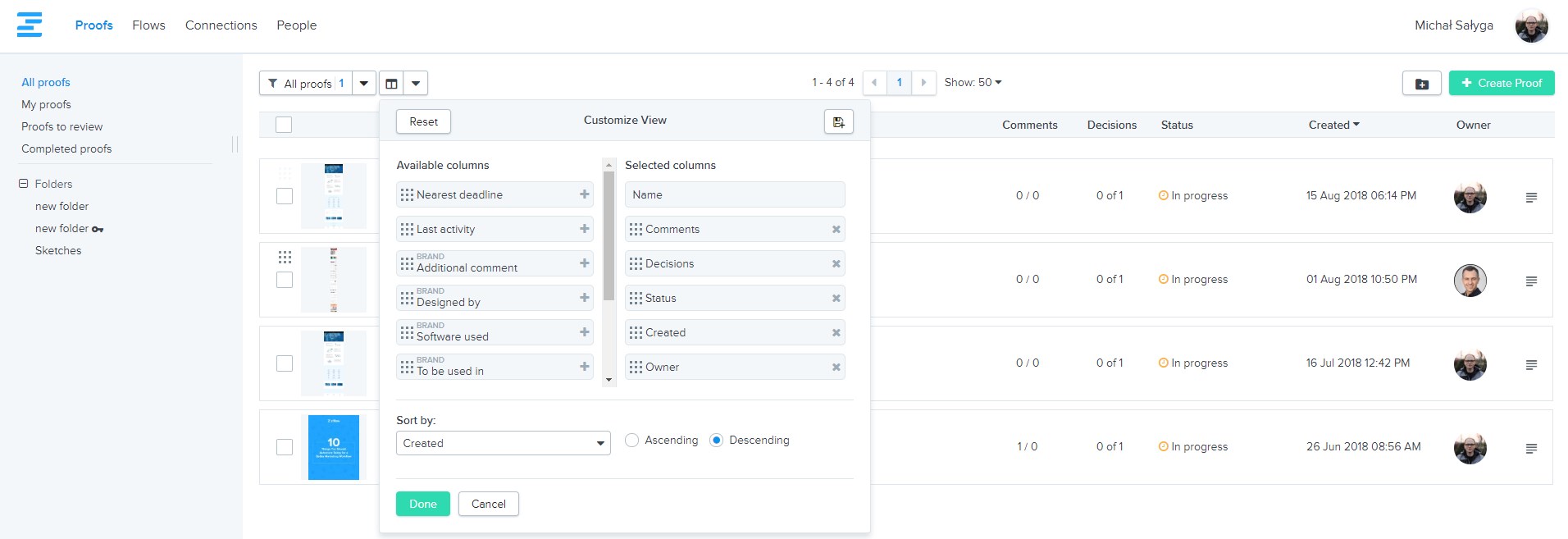
Task: Tick the select-all checkbox in table header
Action: tap(284, 125)
